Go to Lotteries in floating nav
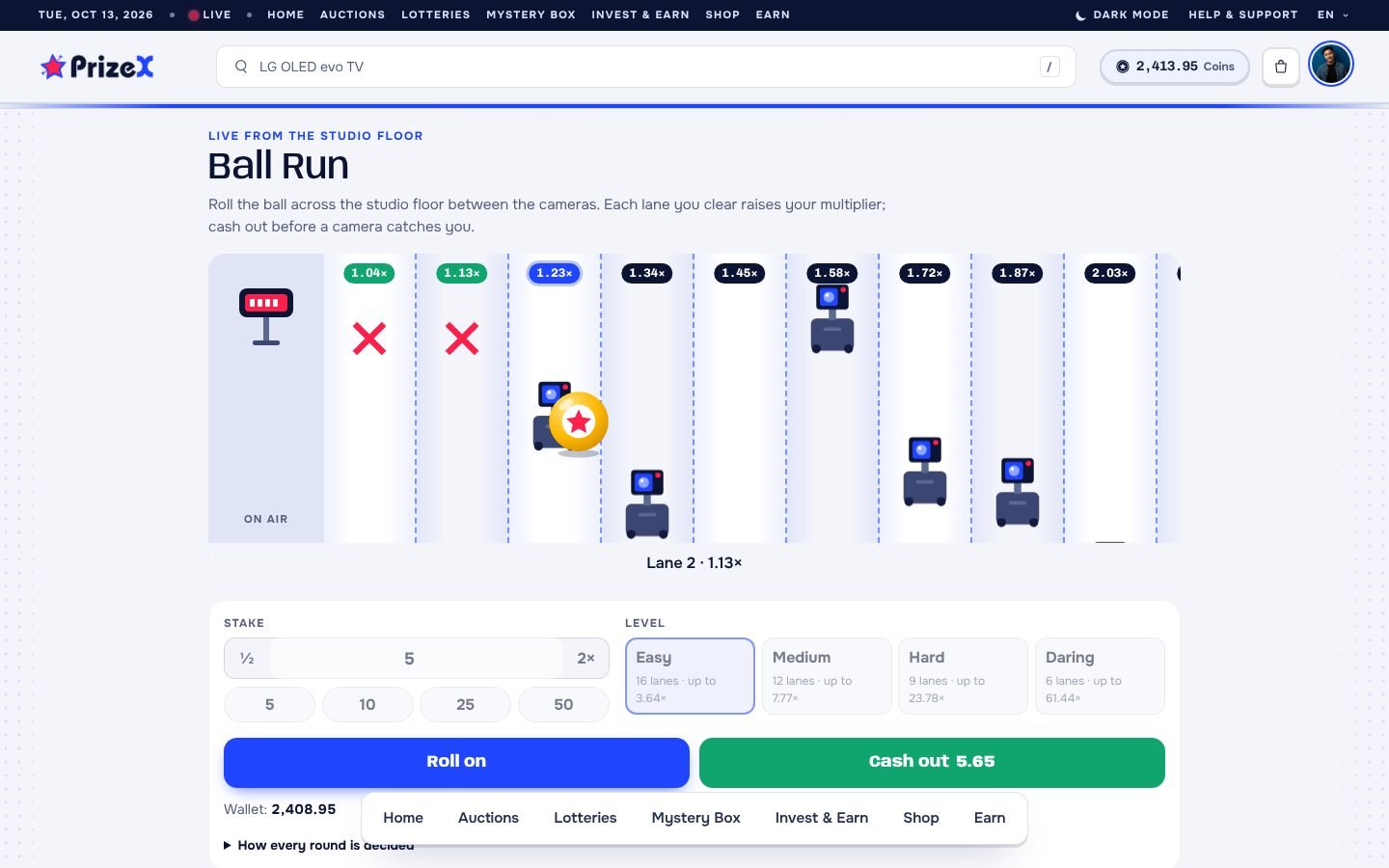This screenshot has height=868, width=1389. coord(586,818)
